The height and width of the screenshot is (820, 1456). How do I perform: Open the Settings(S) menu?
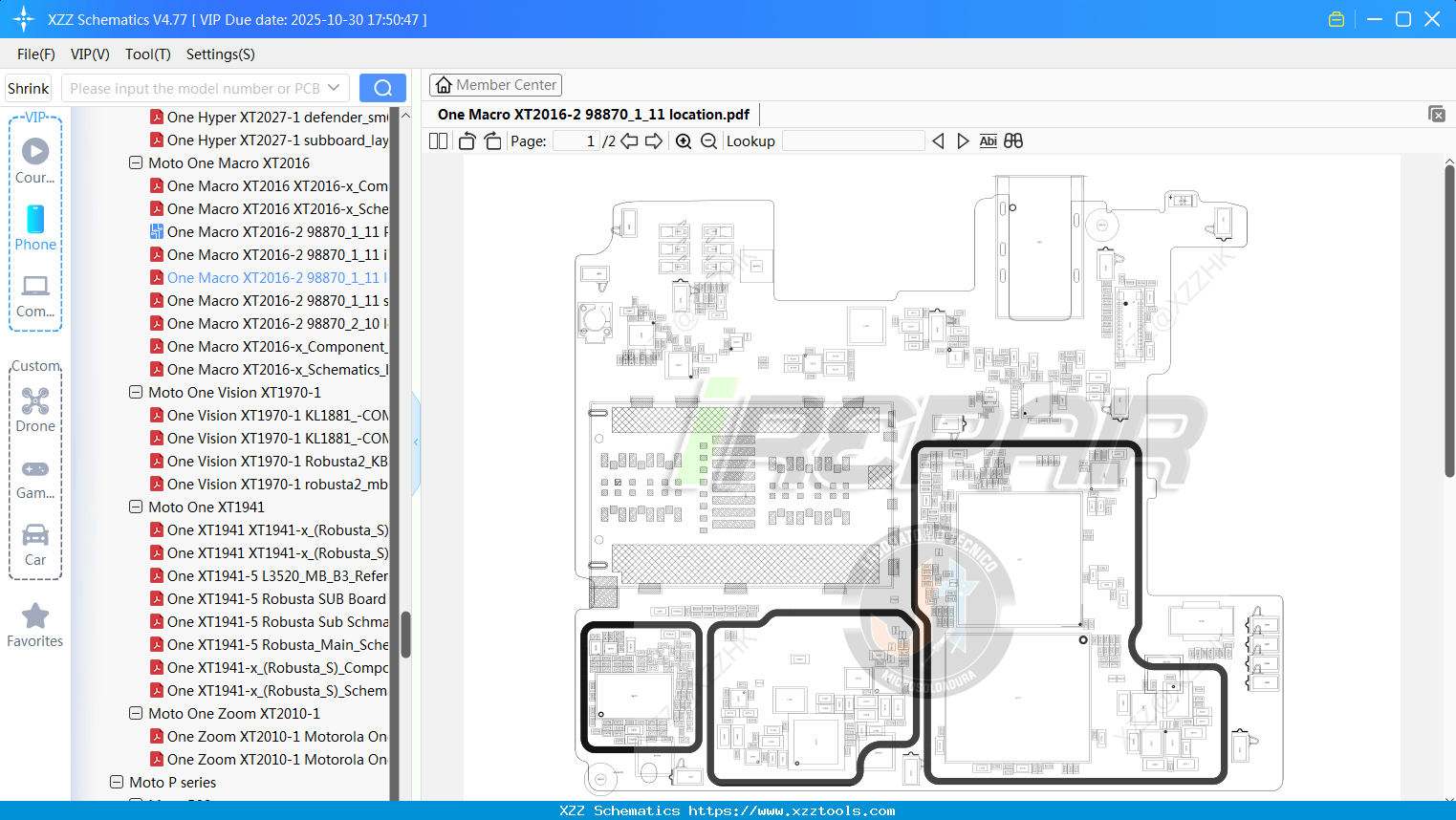tap(221, 54)
